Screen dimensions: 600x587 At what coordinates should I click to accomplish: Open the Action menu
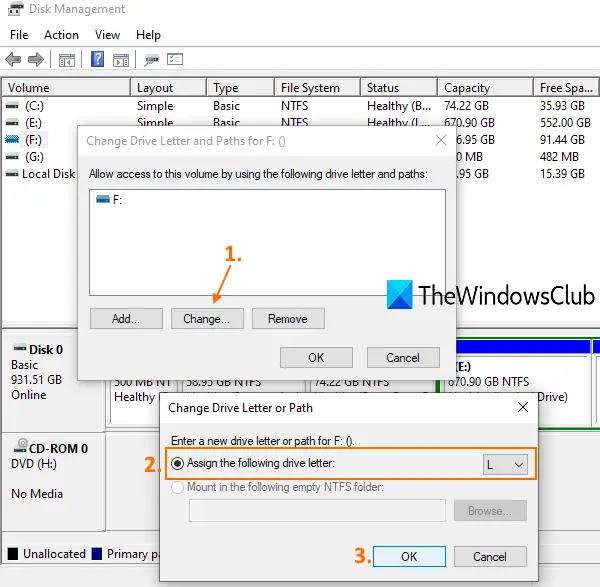(x=61, y=35)
